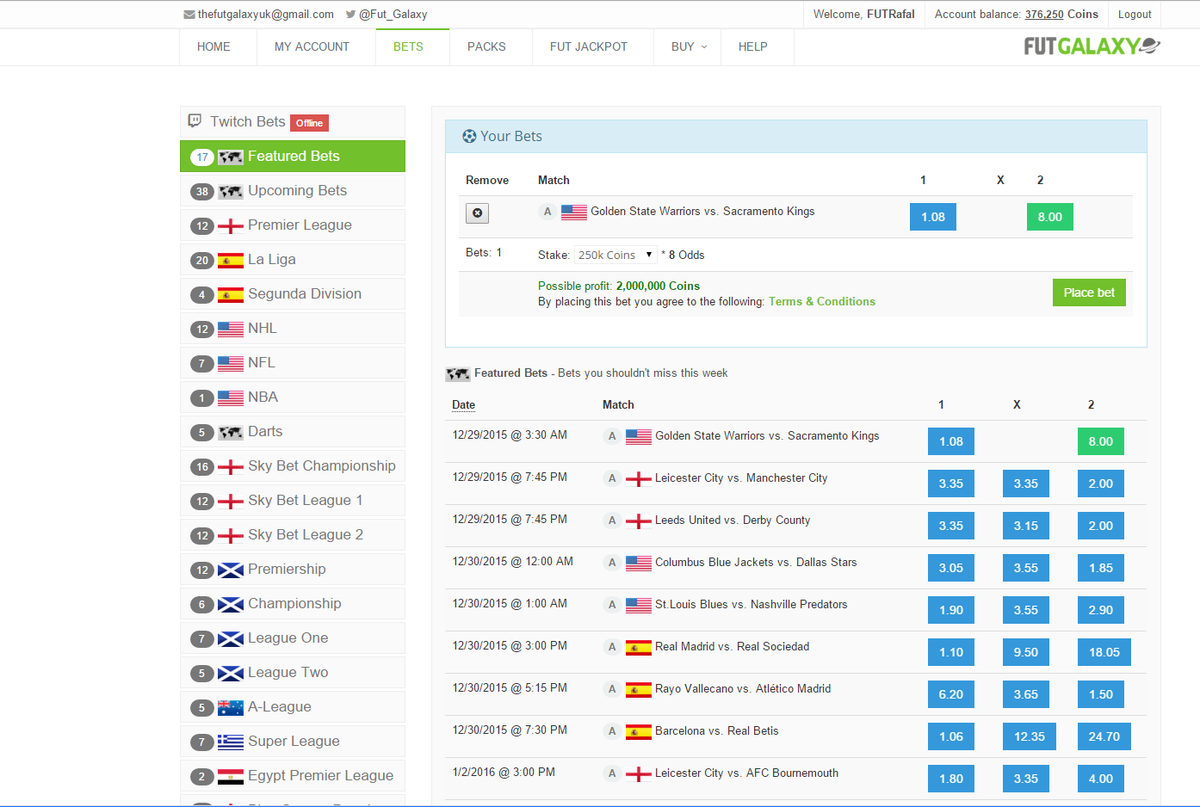Click the Offline badge next to Twitch Bets

(309, 123)
